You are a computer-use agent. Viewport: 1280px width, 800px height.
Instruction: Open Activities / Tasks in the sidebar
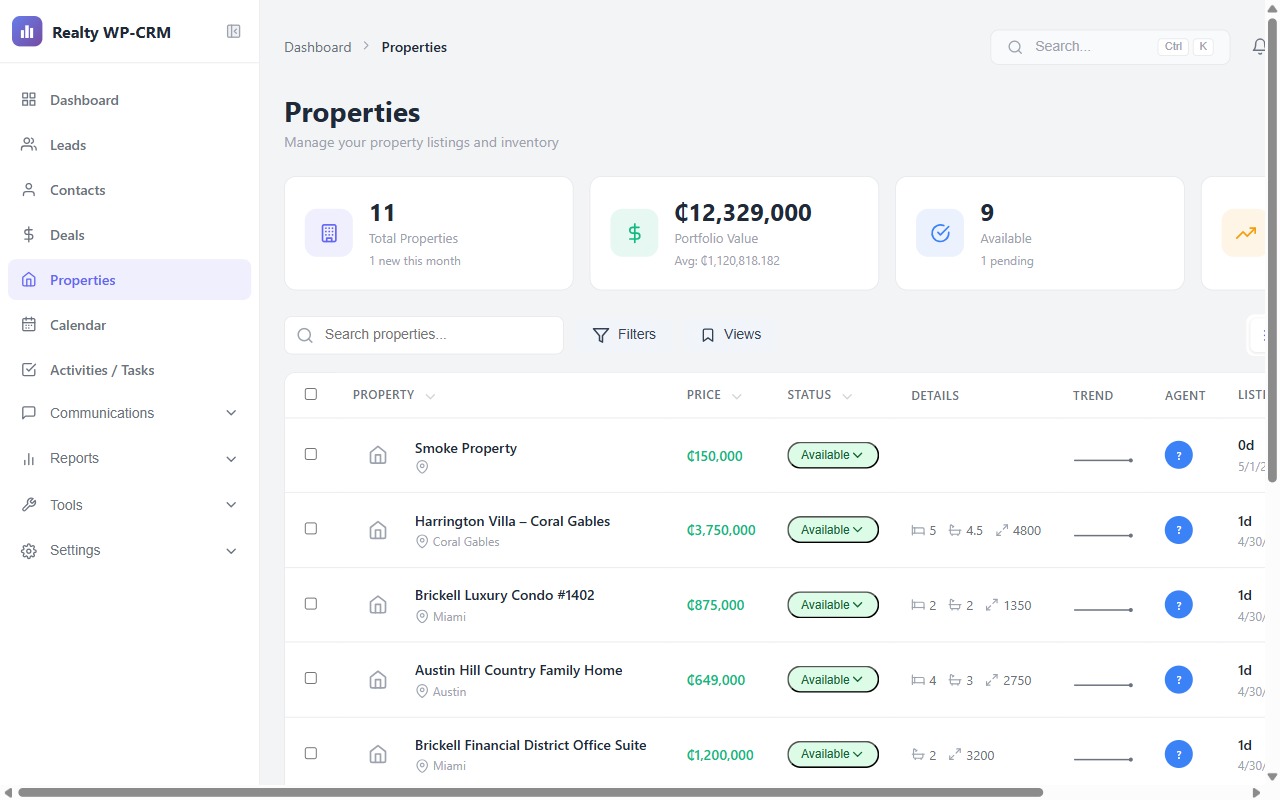coord(130,370)
